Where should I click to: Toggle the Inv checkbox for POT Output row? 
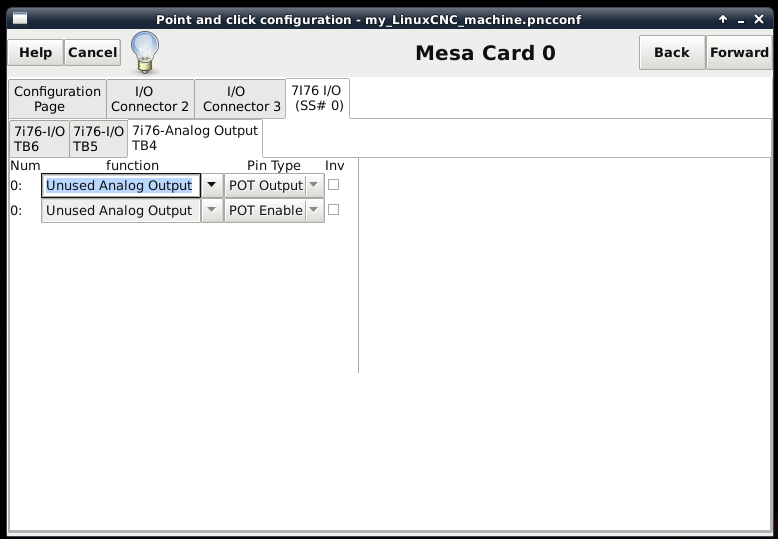pos(334,185)
